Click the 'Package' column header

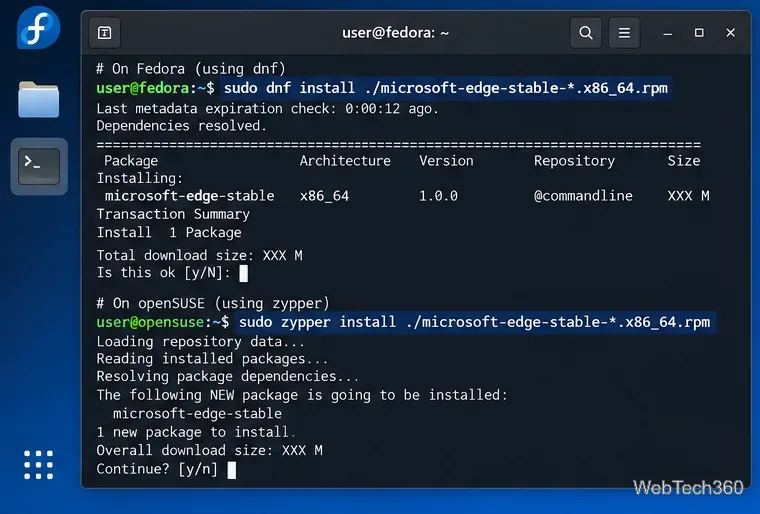[x=131, y=161]
